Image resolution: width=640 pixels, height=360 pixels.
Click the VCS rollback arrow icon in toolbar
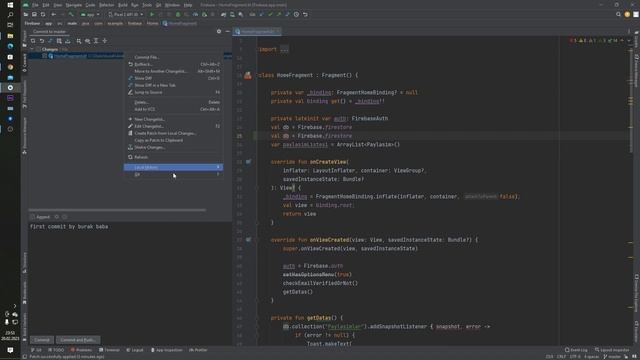coord(305,14)
